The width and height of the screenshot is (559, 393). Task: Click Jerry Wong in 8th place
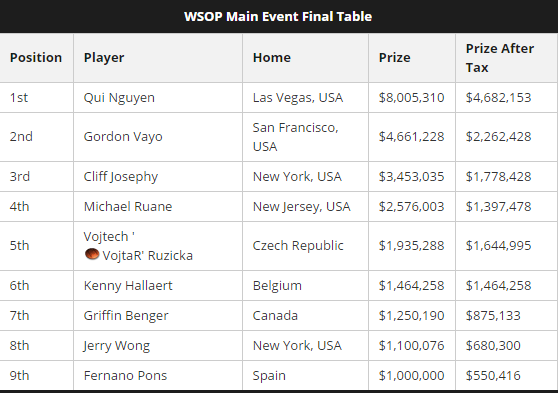117,346
